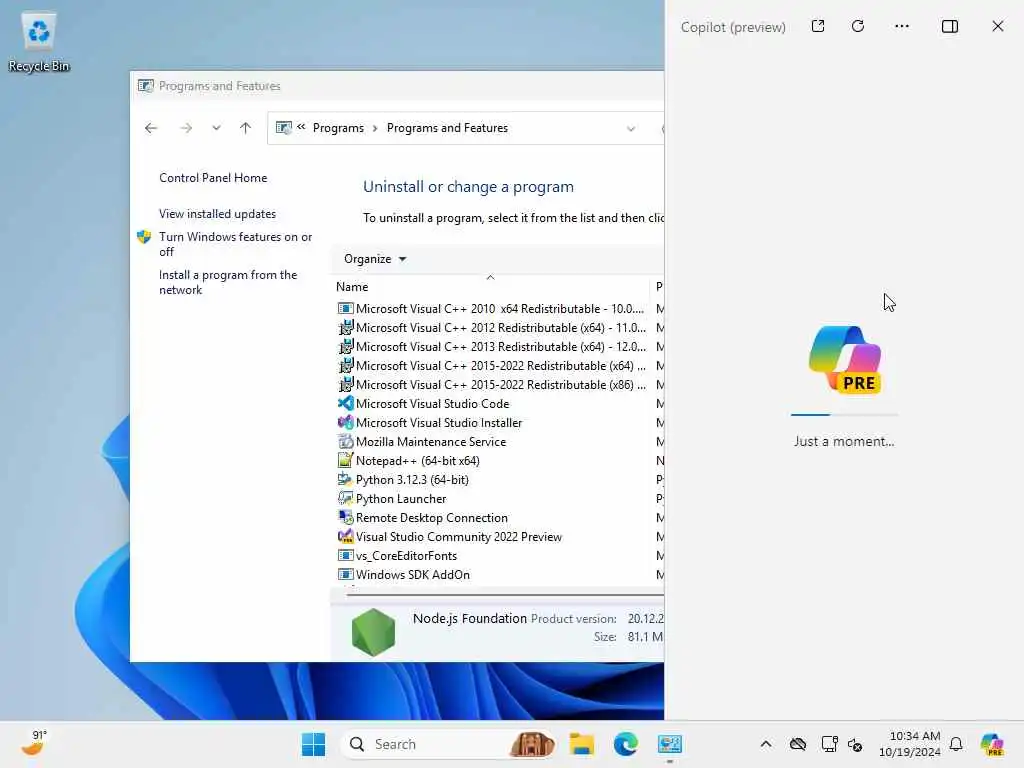
Task: Open Install a program from the network
Action: tap(228, 282)
